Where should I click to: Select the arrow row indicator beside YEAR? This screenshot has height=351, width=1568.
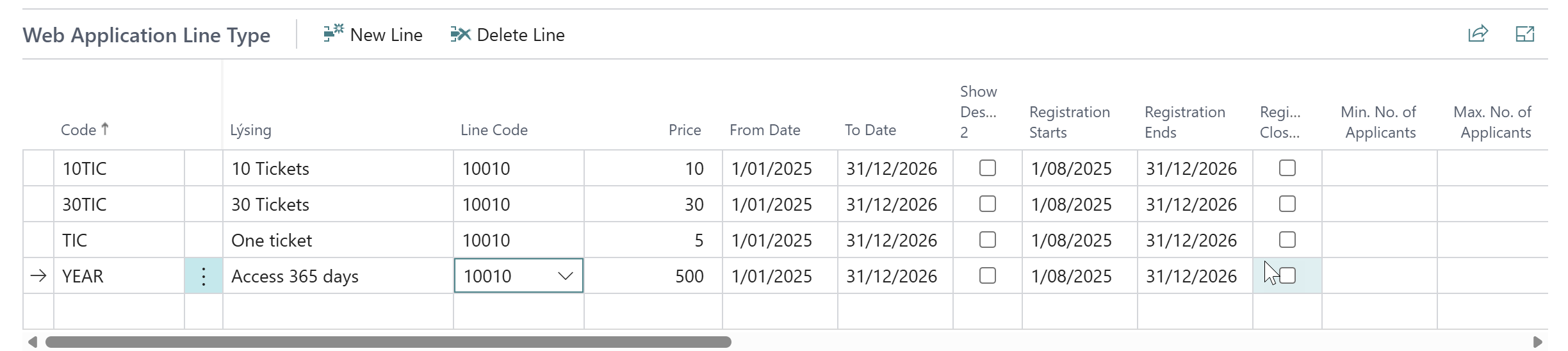pyautogui.click(x=38, y=276)
